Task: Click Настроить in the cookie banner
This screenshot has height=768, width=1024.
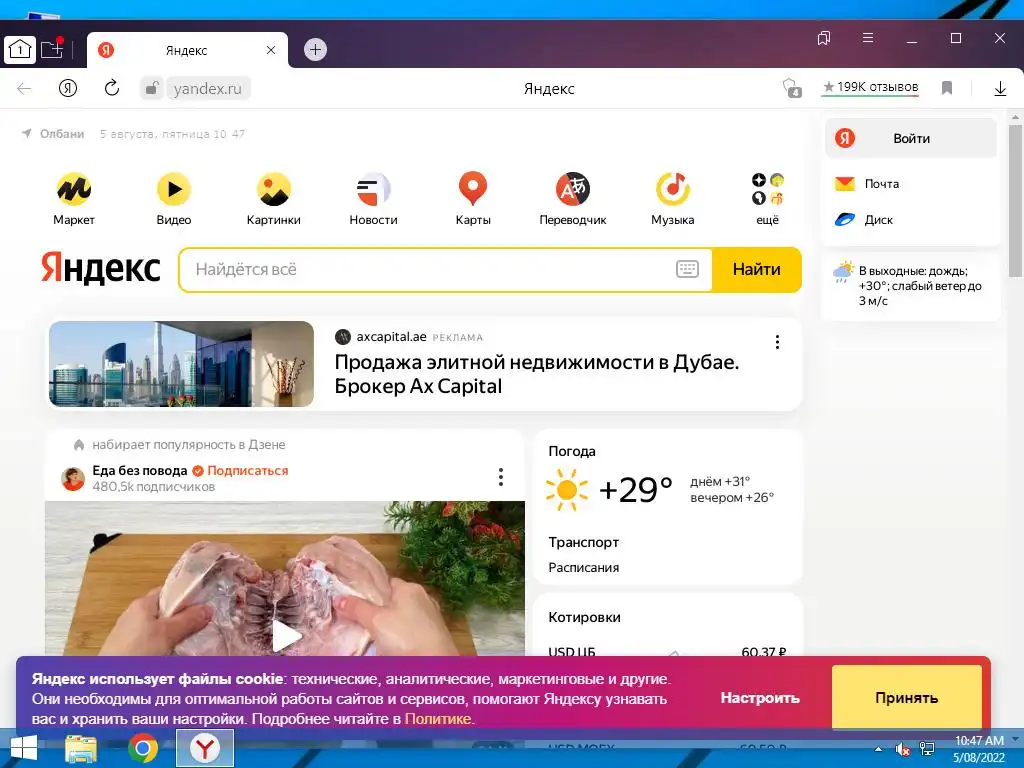Action: [760, 698]
